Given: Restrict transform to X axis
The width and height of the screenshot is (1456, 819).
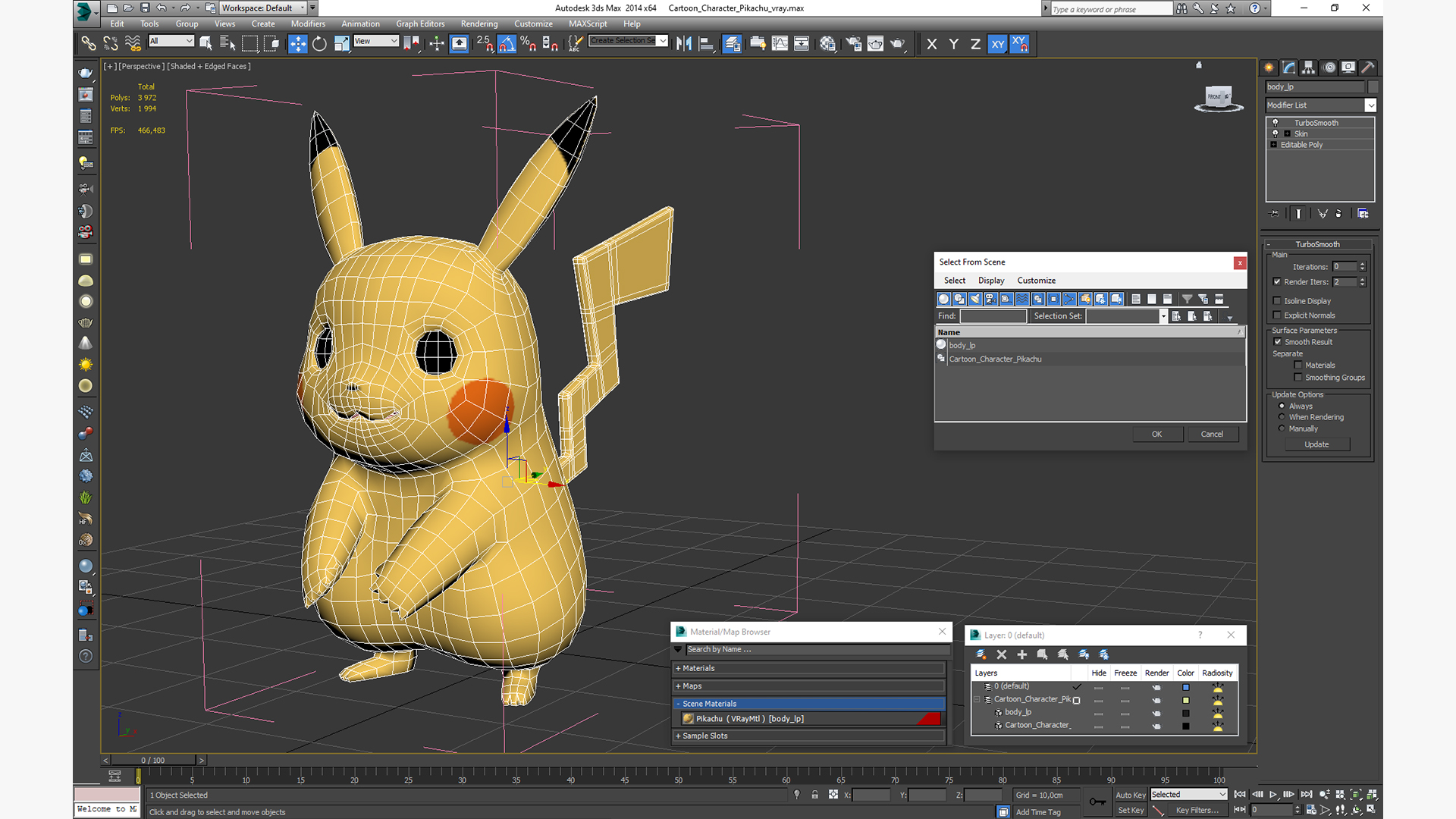Looking at the screenshot, I should (x=931, y=44).
